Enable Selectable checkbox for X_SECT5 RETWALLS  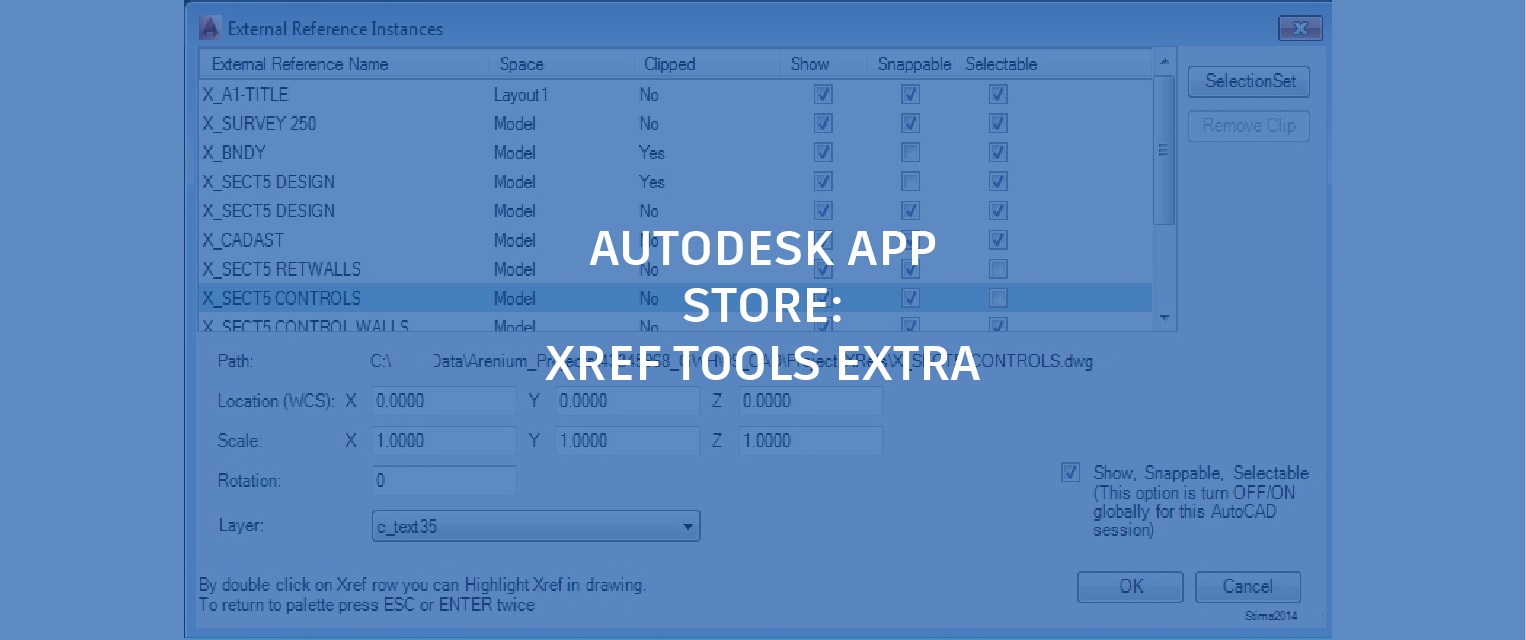coord(998,269)
